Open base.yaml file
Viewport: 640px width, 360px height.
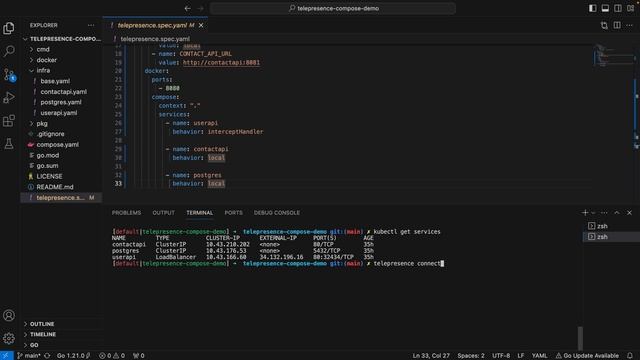coord(61,81)
